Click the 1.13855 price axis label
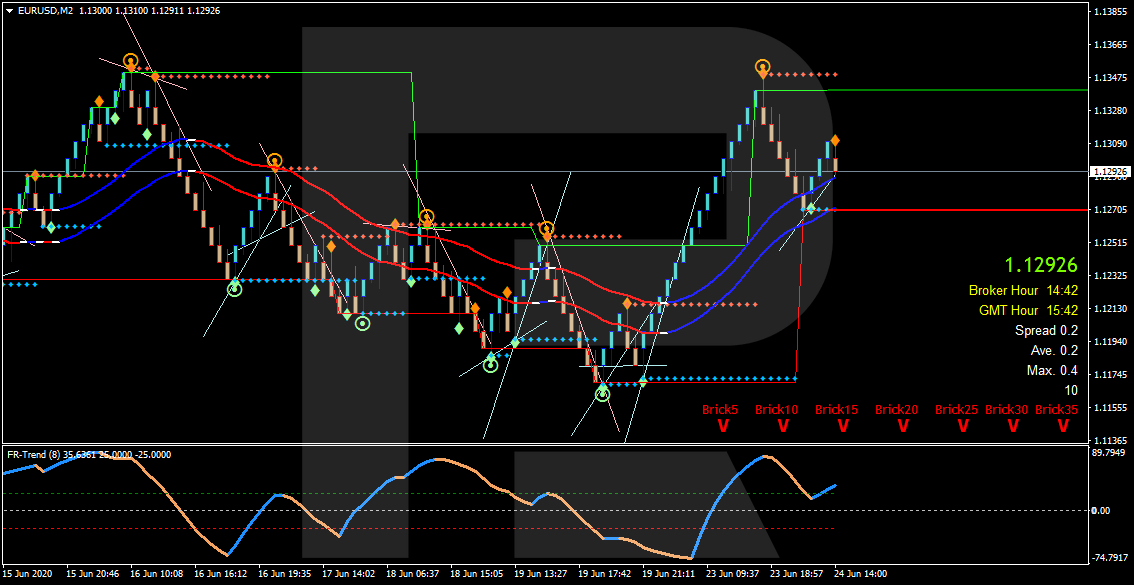This screenshot has width=1134, height=585. (1109, 12)
